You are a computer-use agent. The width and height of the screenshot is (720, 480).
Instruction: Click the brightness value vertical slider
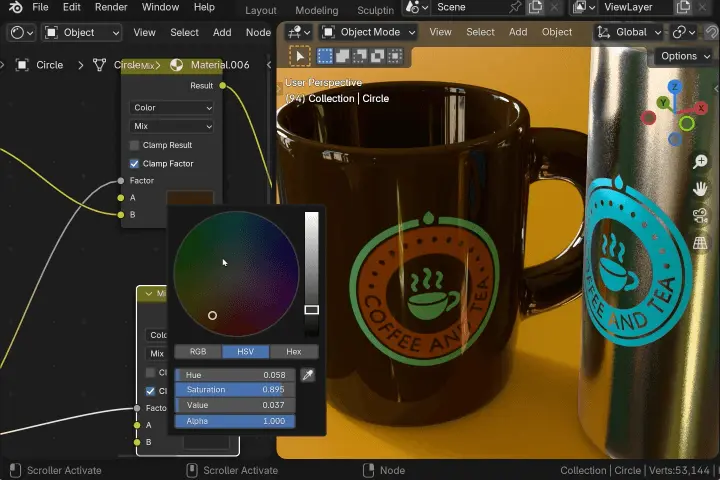(311, 274)
